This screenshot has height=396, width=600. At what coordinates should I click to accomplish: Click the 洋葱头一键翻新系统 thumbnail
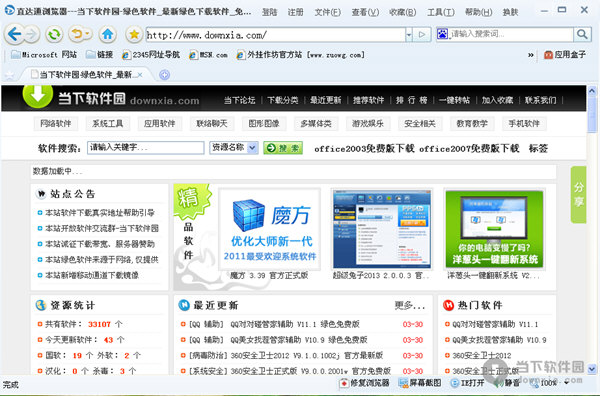(494, 229)
